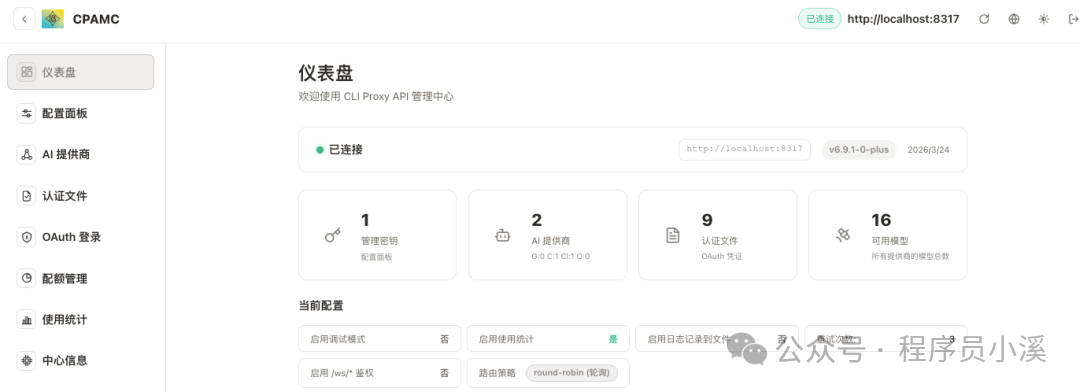Click the 启用调试模式 config row
This screenshot has width=1080, height=392.
[380, 339]
